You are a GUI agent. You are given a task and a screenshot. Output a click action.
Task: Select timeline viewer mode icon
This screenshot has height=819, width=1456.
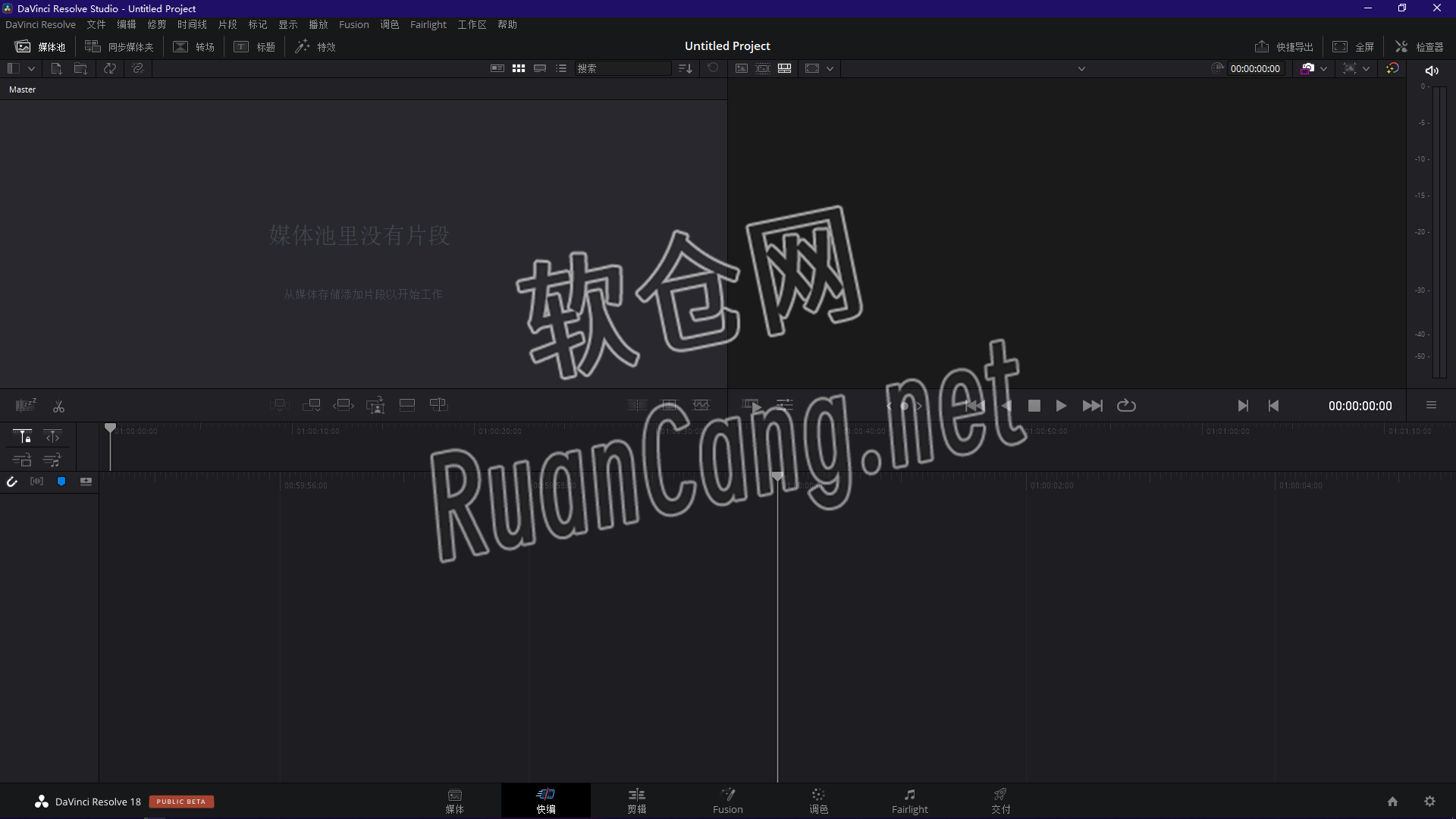[785, 68]
